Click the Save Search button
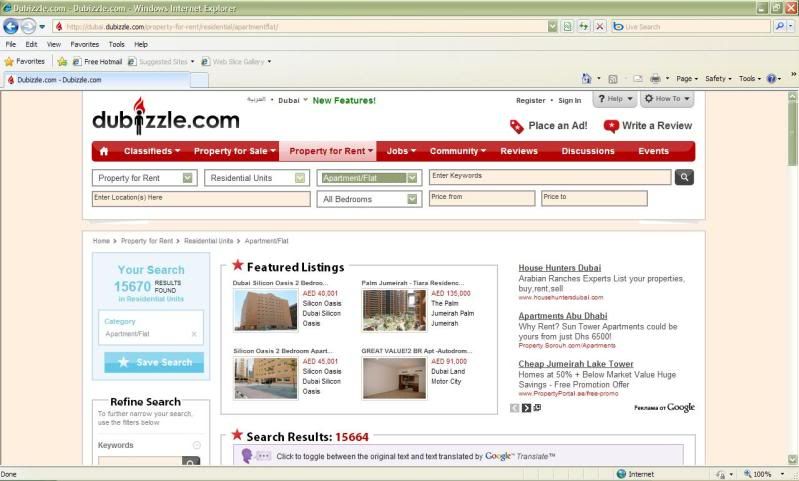The width and height of the screenshot is (799, 481). [154, 362]
